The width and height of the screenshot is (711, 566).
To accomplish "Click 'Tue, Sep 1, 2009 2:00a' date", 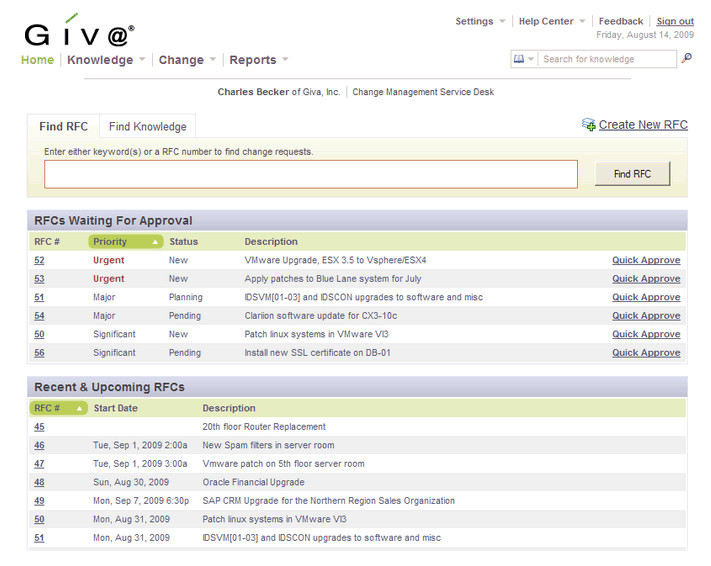I will point(140,445).
